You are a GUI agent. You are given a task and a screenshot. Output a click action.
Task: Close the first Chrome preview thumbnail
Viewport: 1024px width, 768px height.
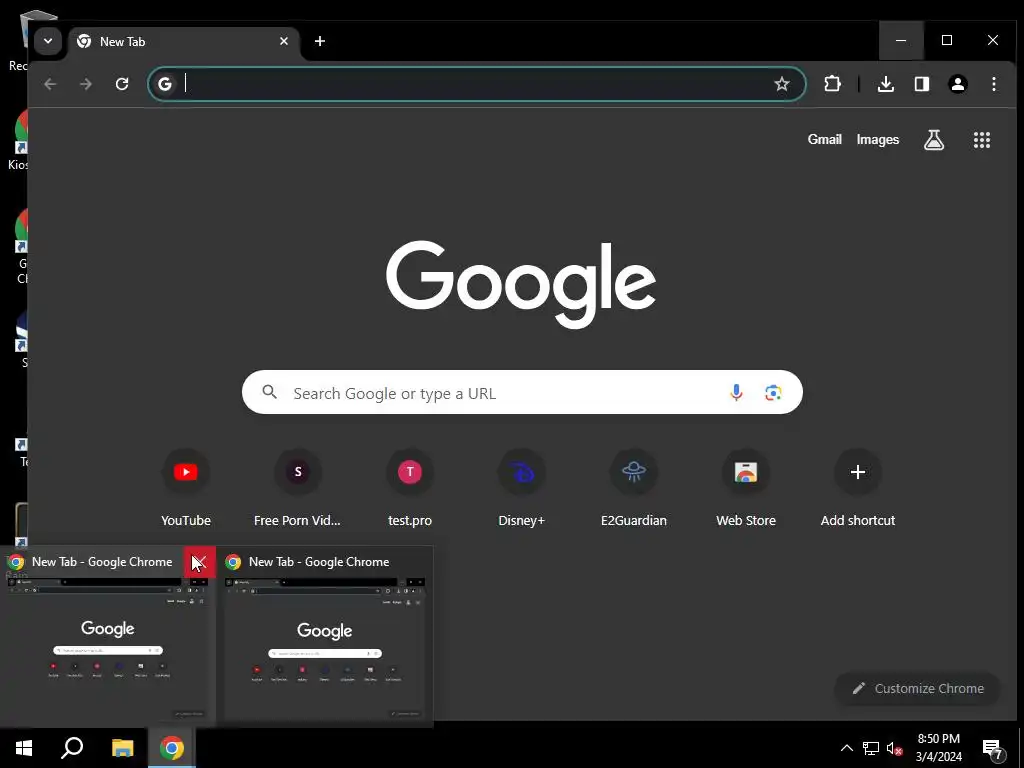pyautogui.click(x=199, y=562)
